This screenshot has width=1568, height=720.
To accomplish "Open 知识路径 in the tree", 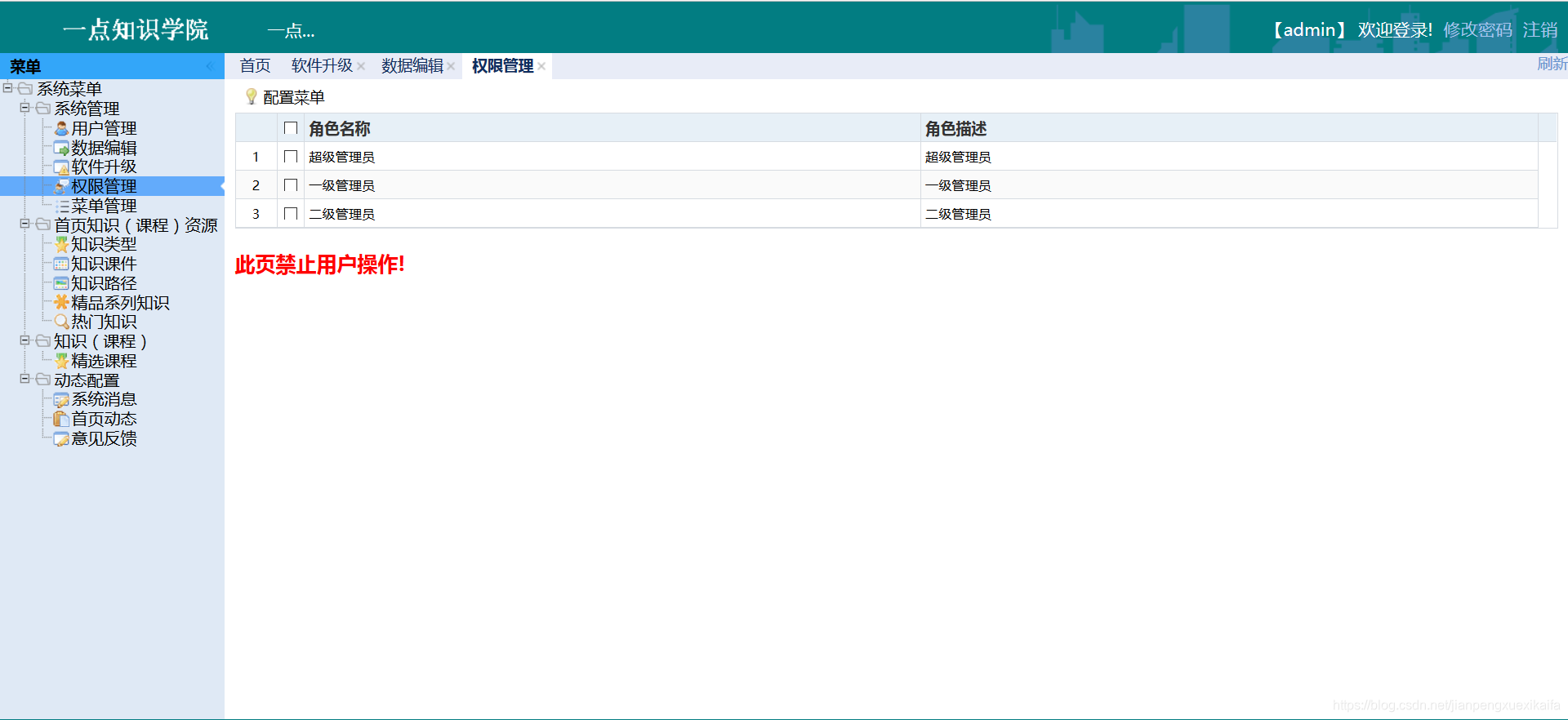I will 104,283.
